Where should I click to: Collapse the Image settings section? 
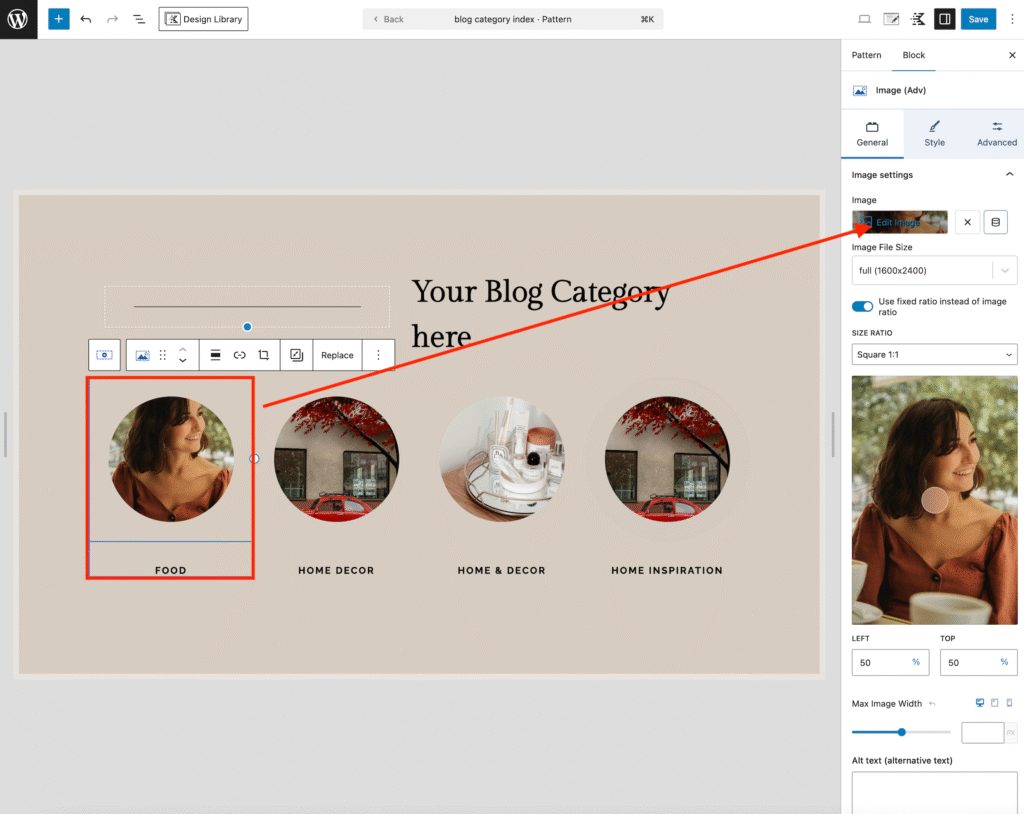click(1009, 175)
